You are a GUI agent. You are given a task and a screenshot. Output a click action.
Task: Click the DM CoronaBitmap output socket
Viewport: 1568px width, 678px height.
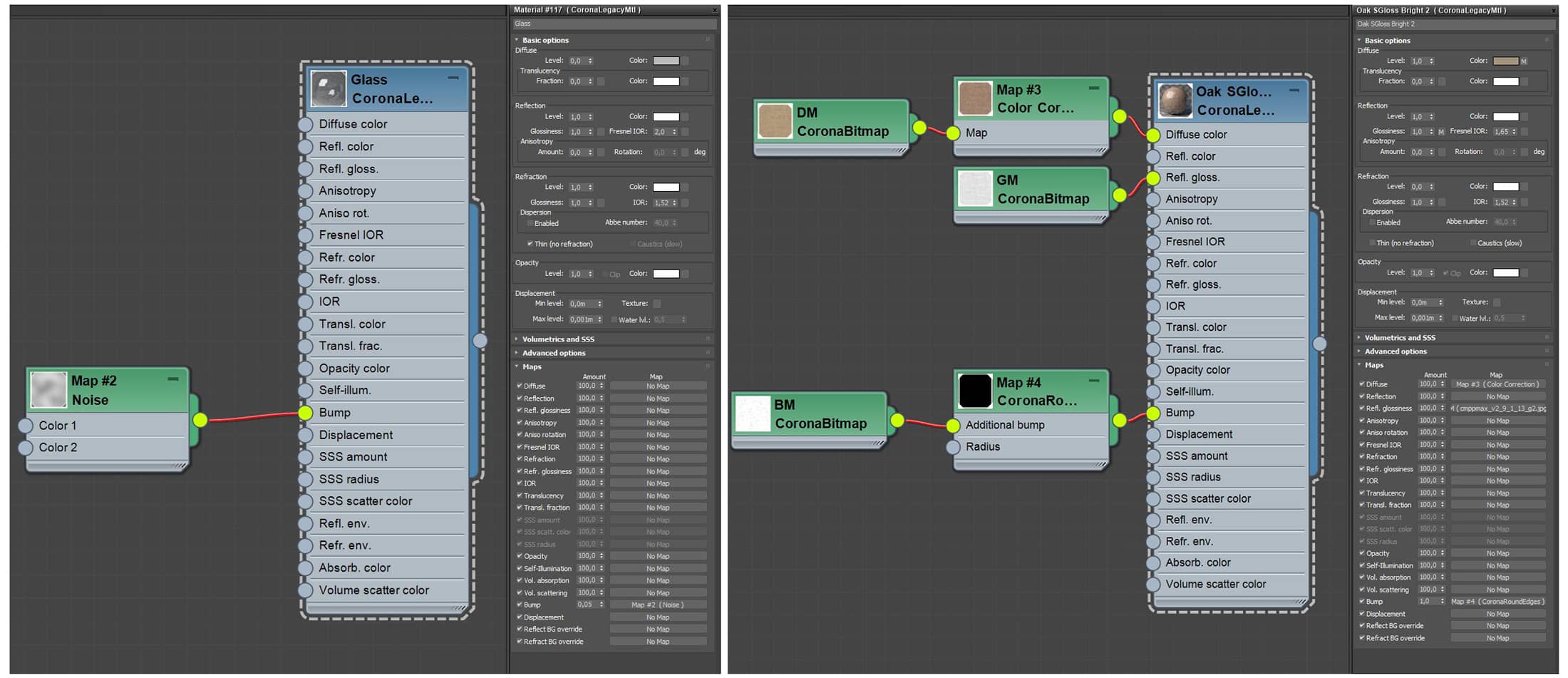pos(919,128)
